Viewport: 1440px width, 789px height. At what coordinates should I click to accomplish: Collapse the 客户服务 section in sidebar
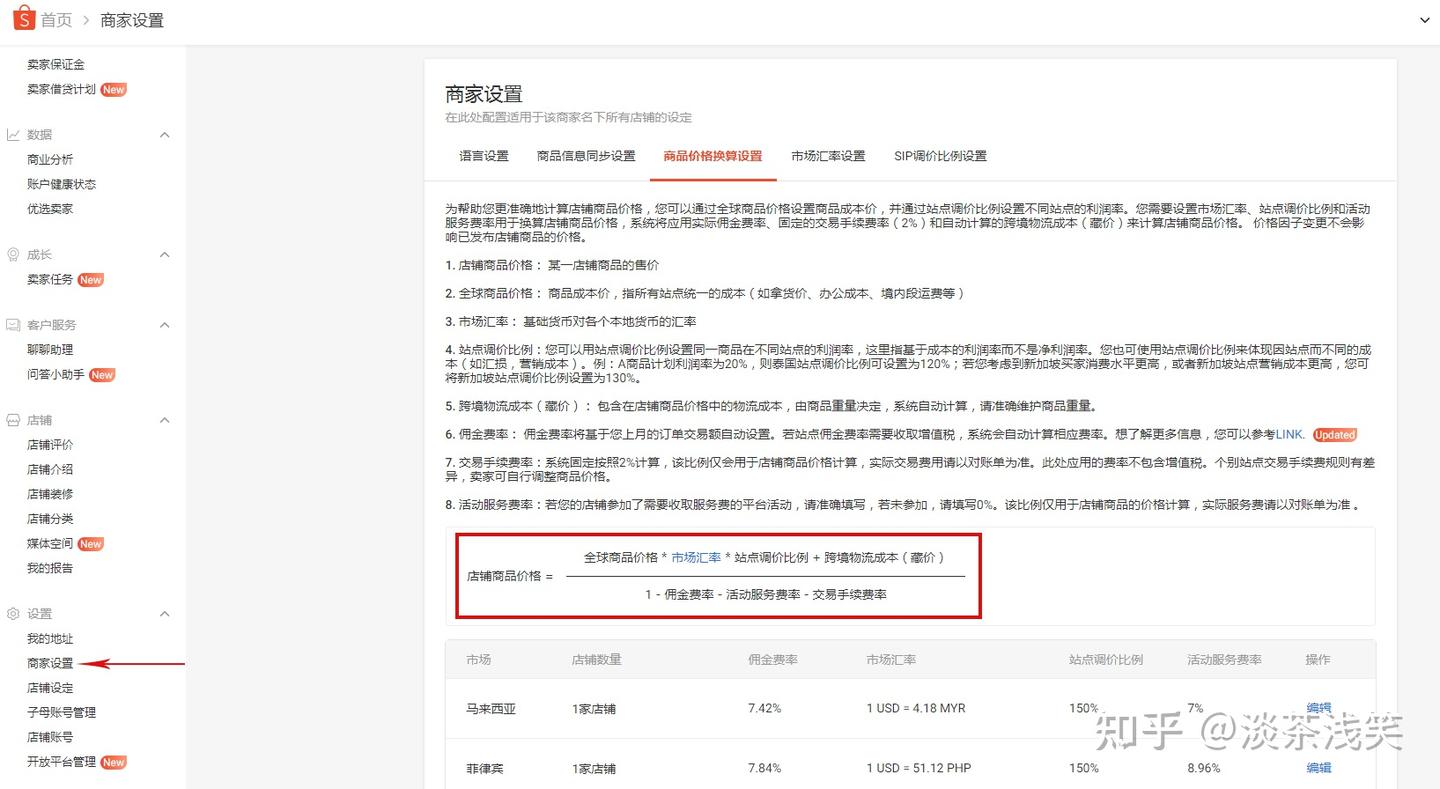tap(164, 324)
